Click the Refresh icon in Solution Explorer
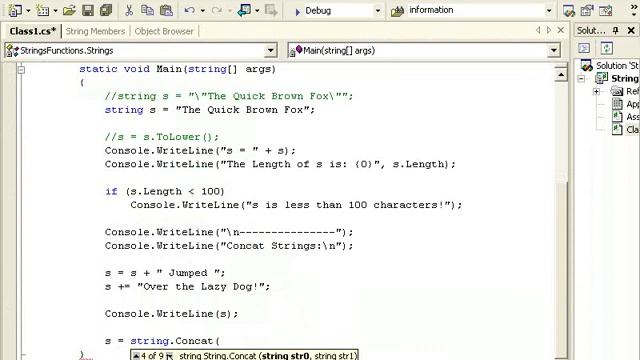This screenshot has width=640, height=360. 607,48
